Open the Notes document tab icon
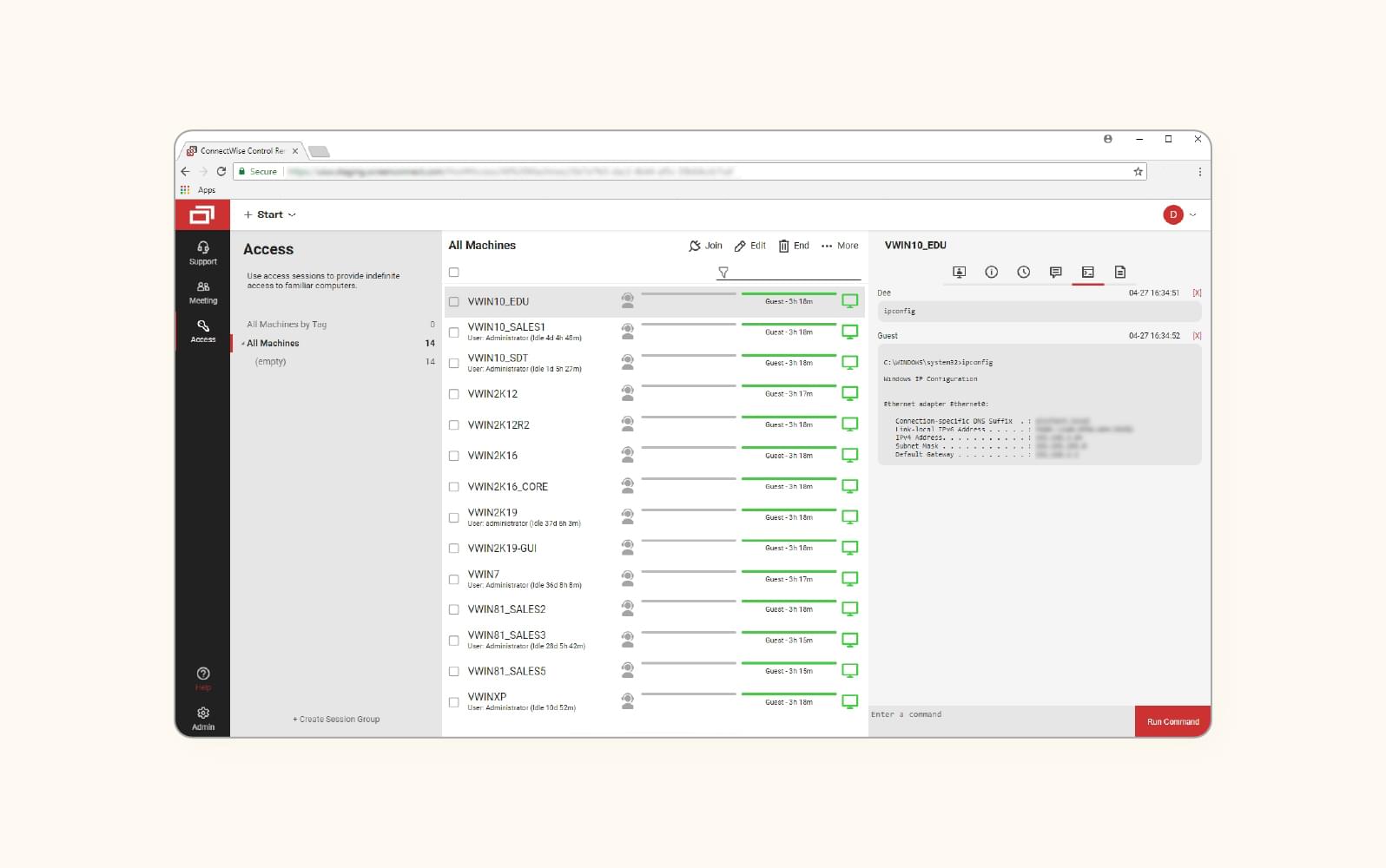The image size is (1386, 868). [x=1119, y=273]
